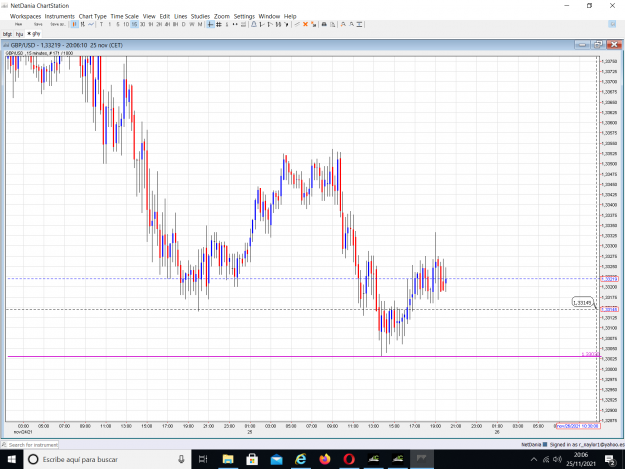Open the Mail app from the taskbar

(x=276, y=459)
